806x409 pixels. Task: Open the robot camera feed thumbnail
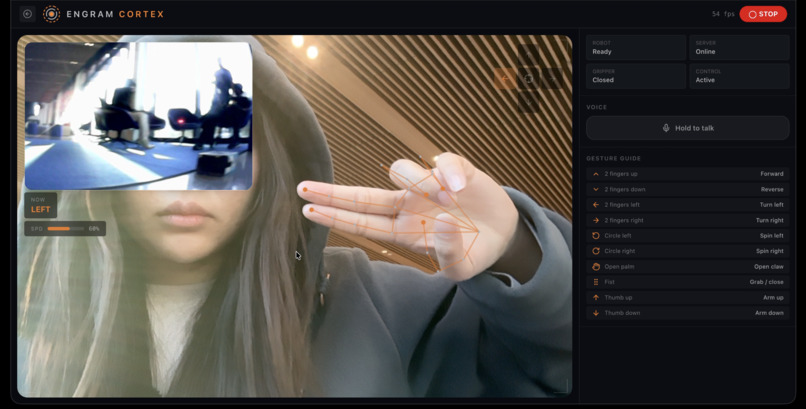click(138, 116)
